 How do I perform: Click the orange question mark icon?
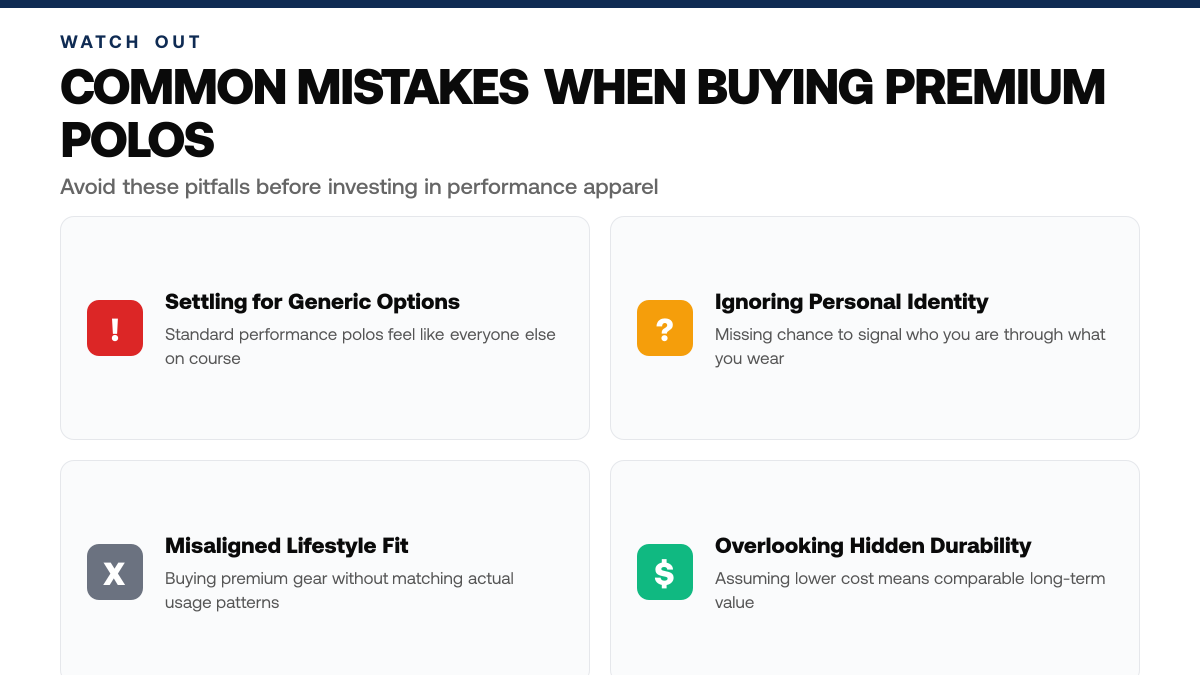click(665, 328)
